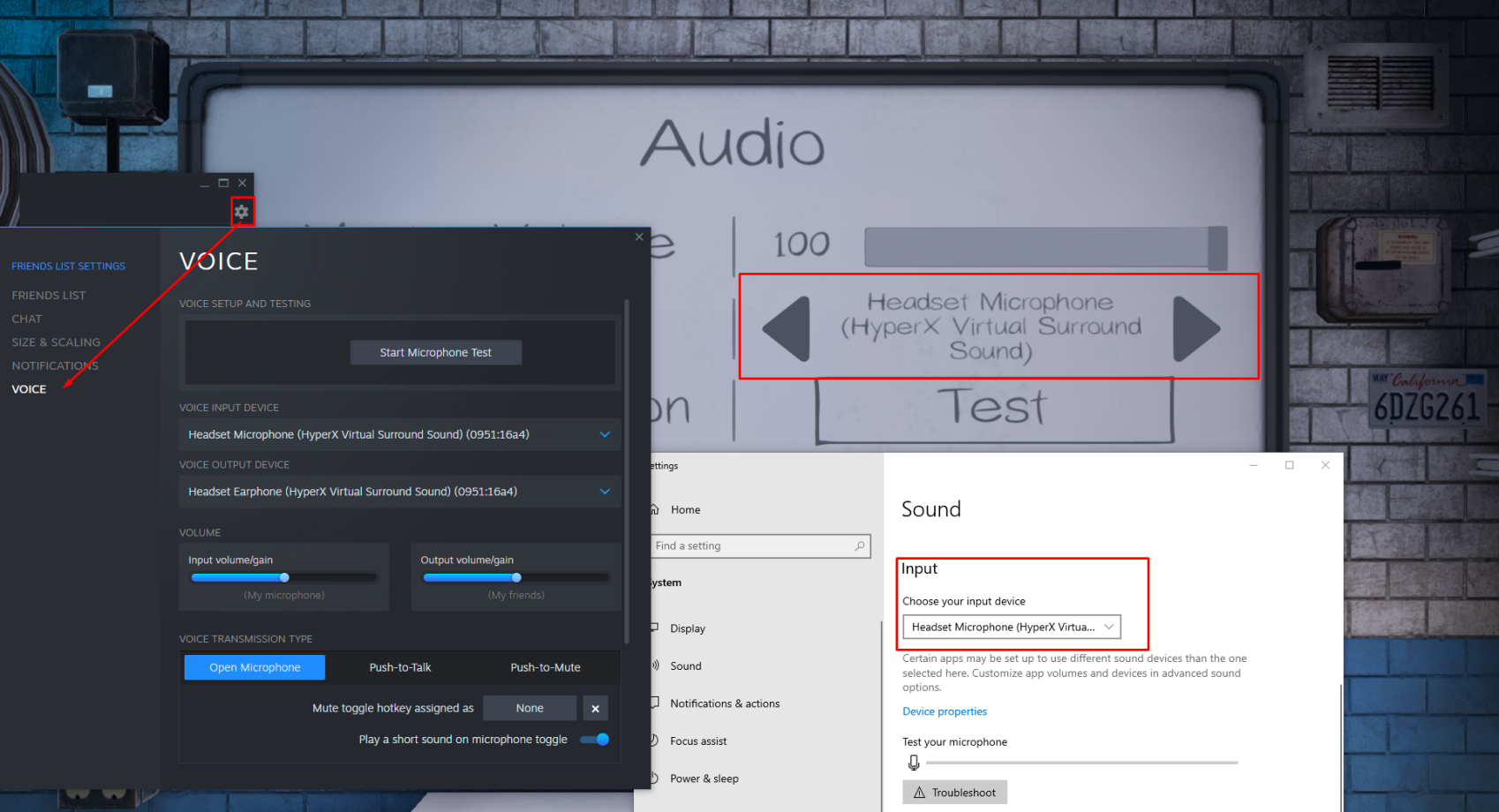This screenshot has width=1499, height=812.
Task: Start Microphone Test in Steam
Action: point(436,351)
